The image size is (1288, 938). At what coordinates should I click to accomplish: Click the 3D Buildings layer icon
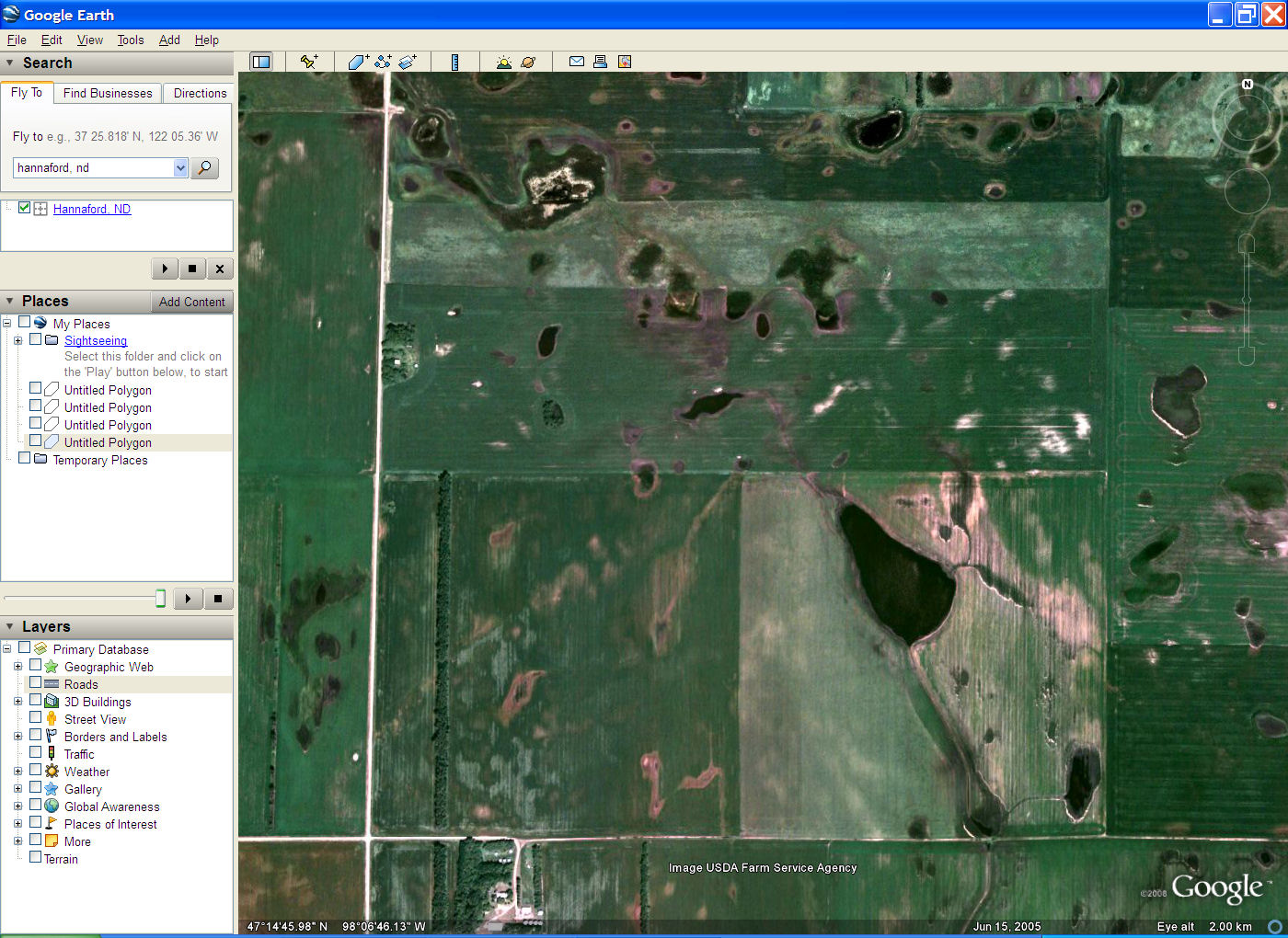pyautogui.click(x=52, y=702)
